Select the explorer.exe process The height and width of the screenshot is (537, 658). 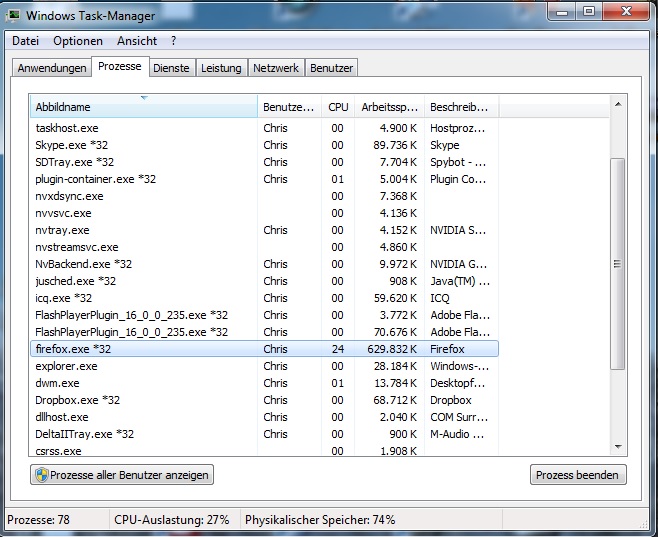[264, 366]
